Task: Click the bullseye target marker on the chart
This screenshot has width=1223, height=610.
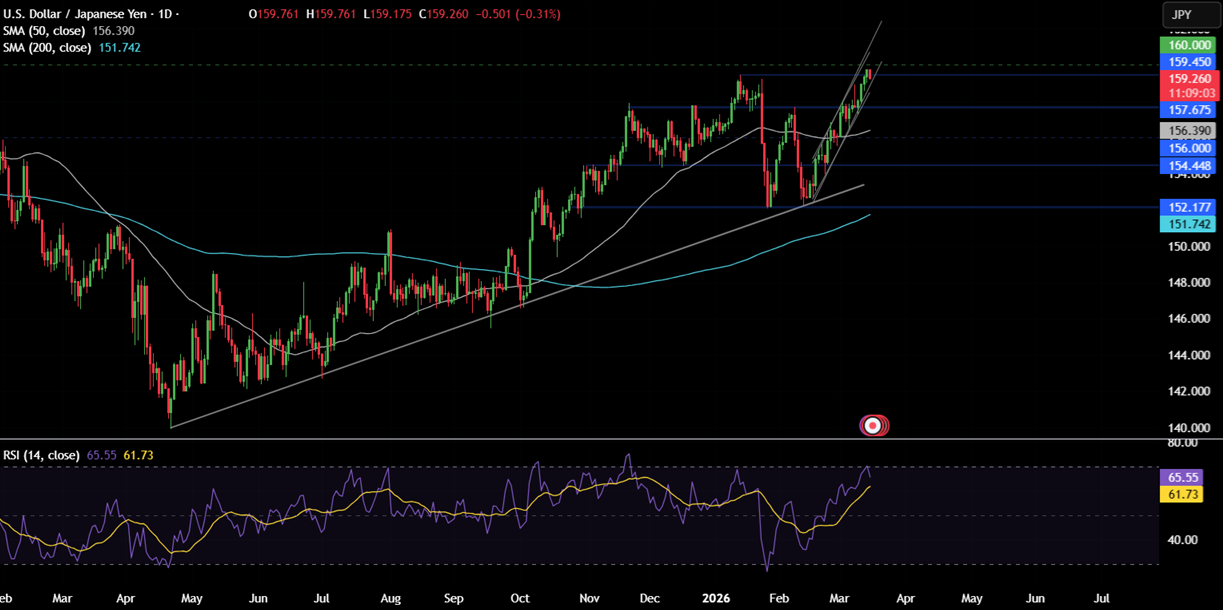Action: pos(874,424)
